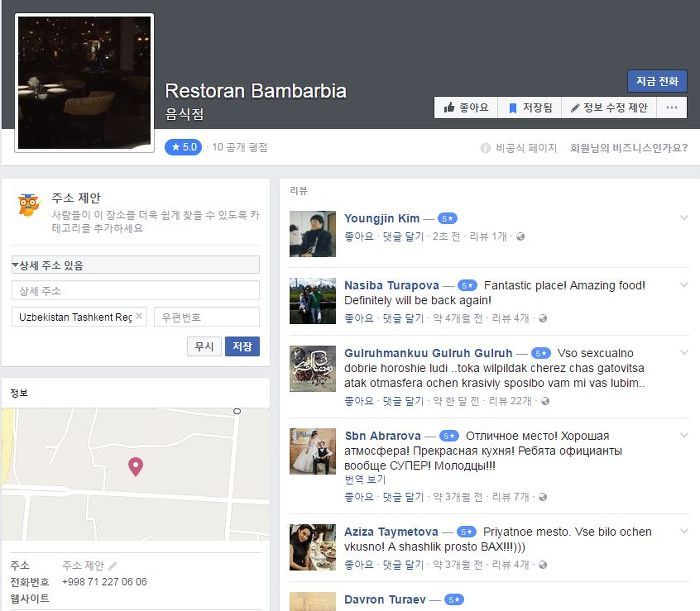Image resolution: width=700 pixels, height=611 pixels.
Task: Click Davron Turaev's 5-star badge
Action: point(454,600)
